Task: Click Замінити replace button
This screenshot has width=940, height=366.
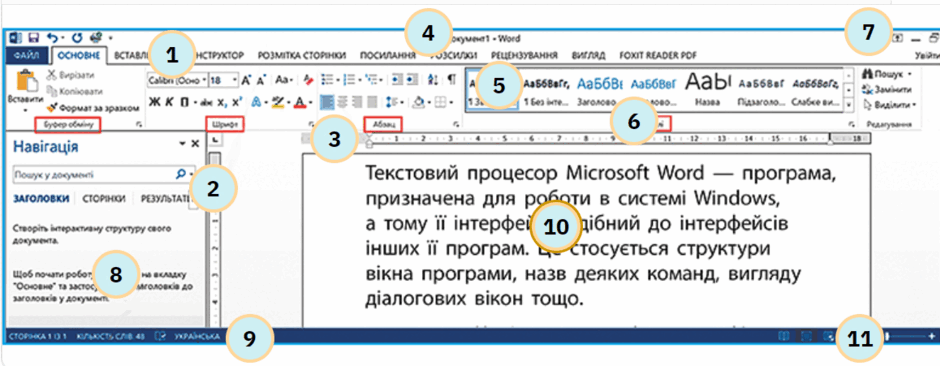Action: point(887,90)
